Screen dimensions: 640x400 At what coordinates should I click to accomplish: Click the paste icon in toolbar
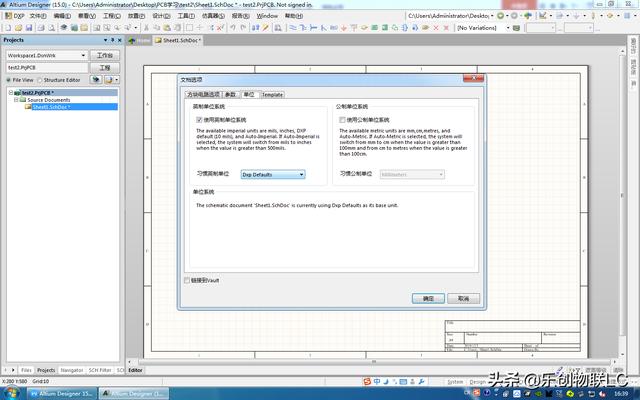[x=167, y=28]
